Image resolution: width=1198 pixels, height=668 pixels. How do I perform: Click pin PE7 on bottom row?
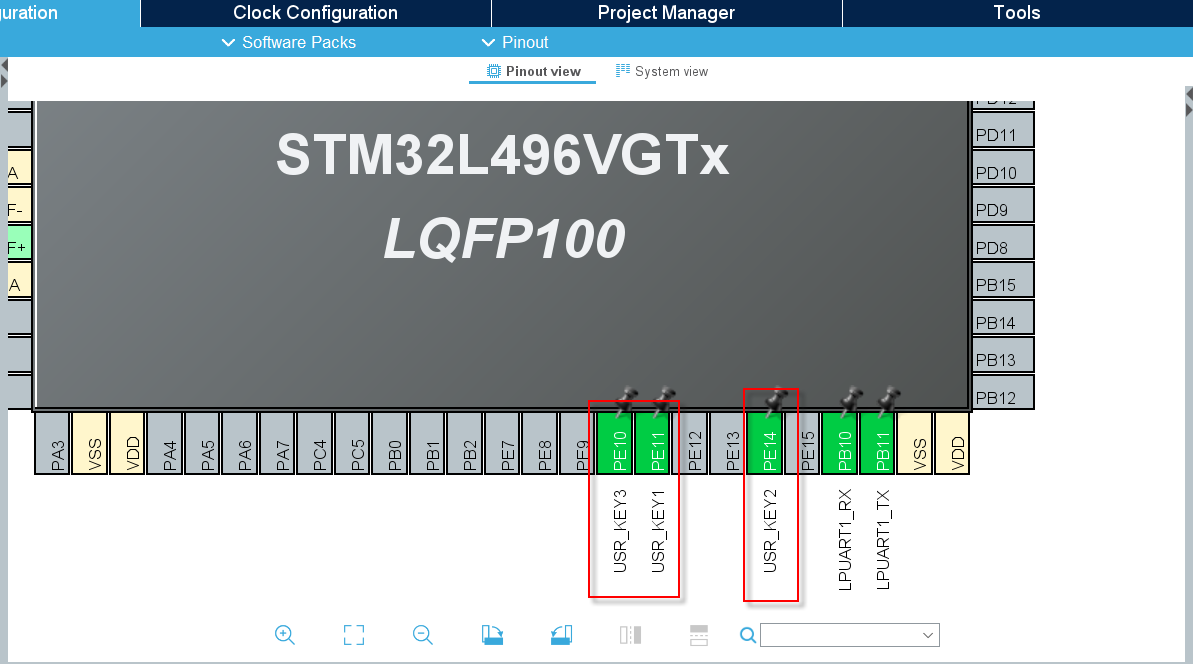tap(503, 444)
